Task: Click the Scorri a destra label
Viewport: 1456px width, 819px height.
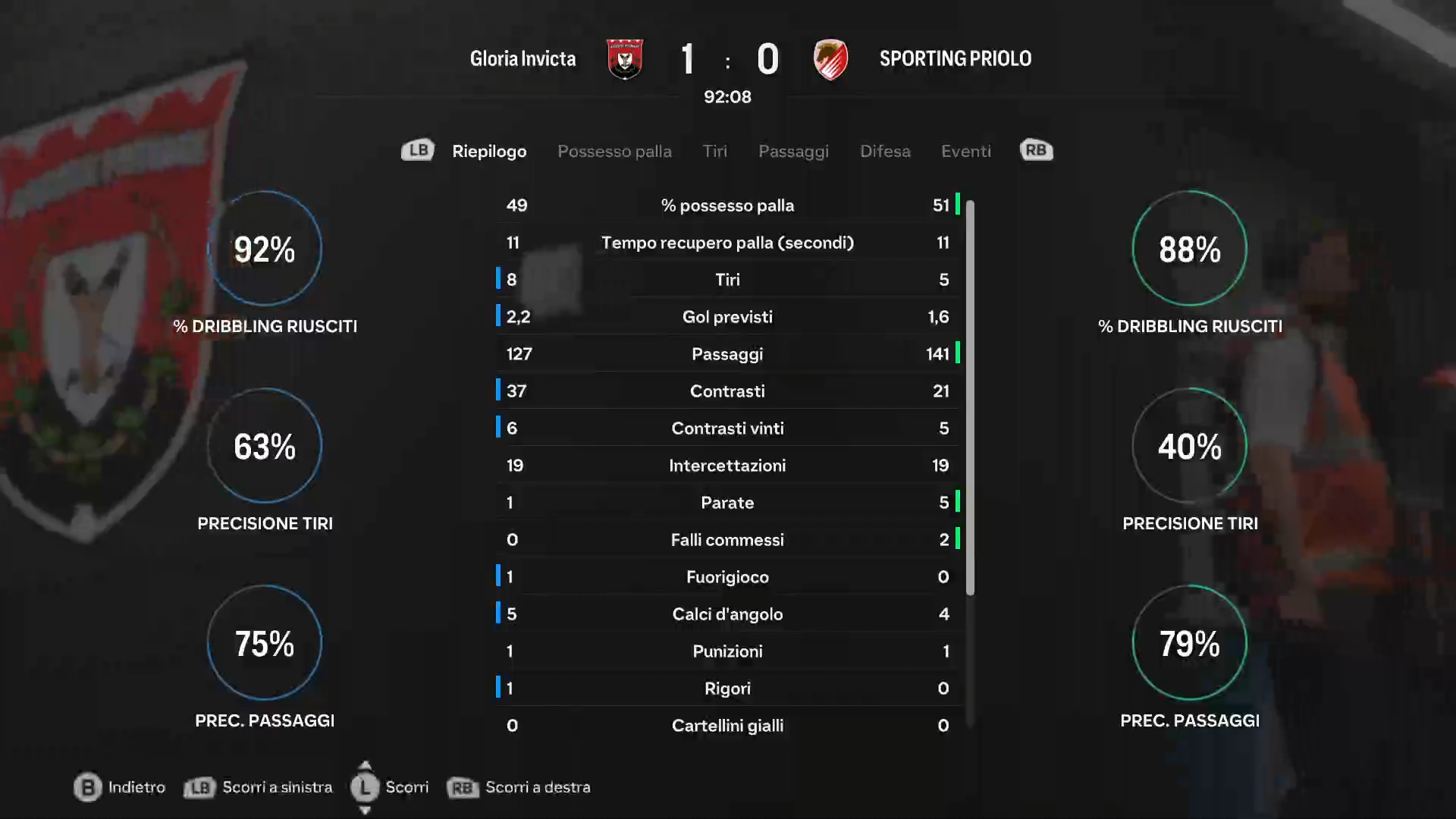Action: [x=538, y=787]
